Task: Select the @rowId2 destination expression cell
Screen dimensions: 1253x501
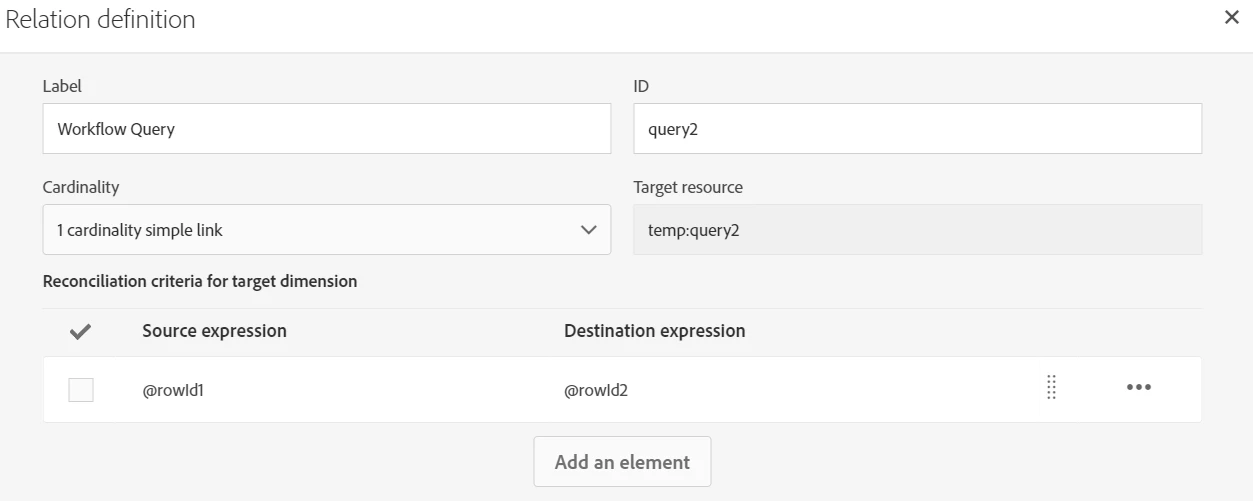Action: [596, 390]
